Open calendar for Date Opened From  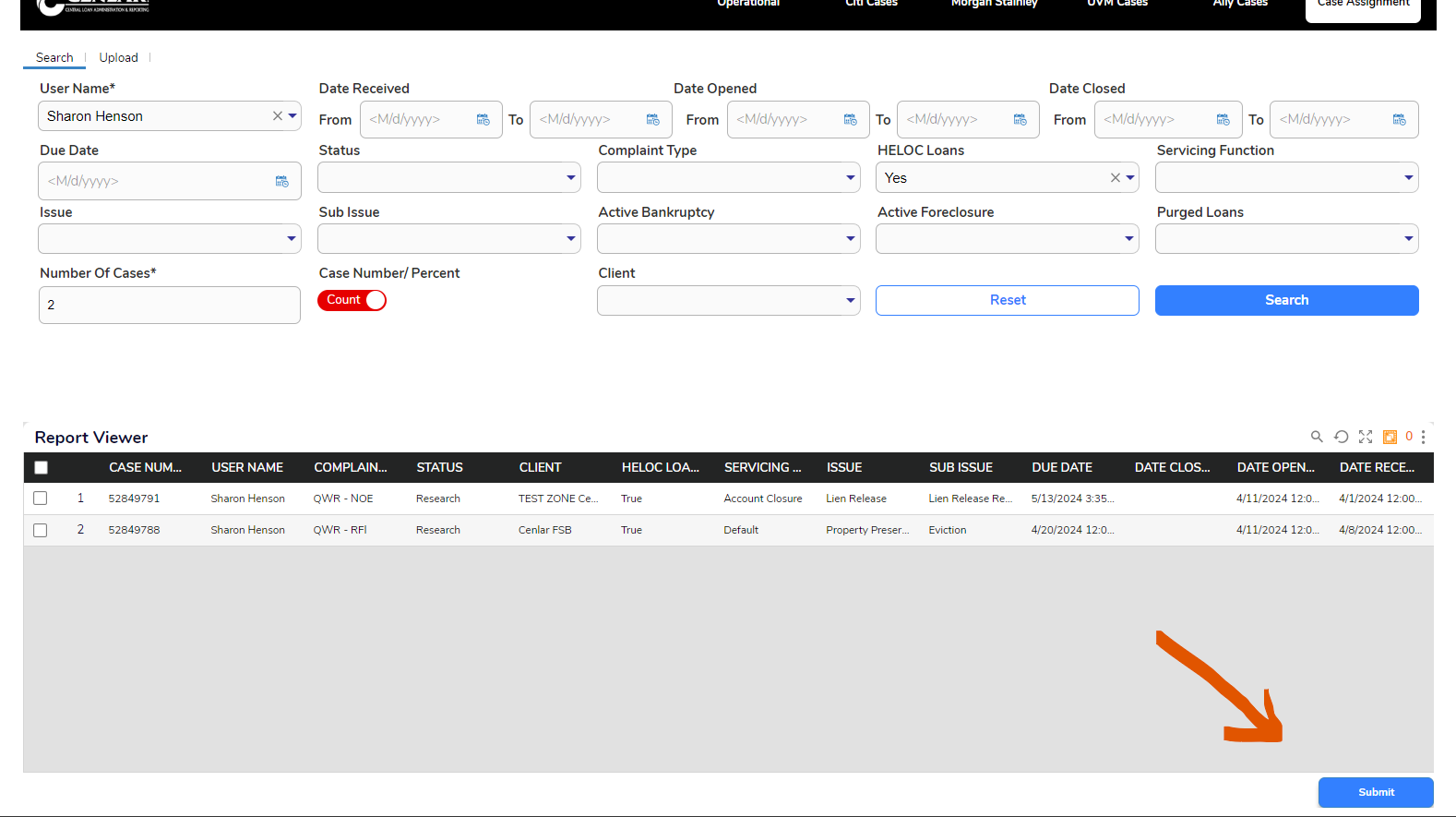pos(851,120)
